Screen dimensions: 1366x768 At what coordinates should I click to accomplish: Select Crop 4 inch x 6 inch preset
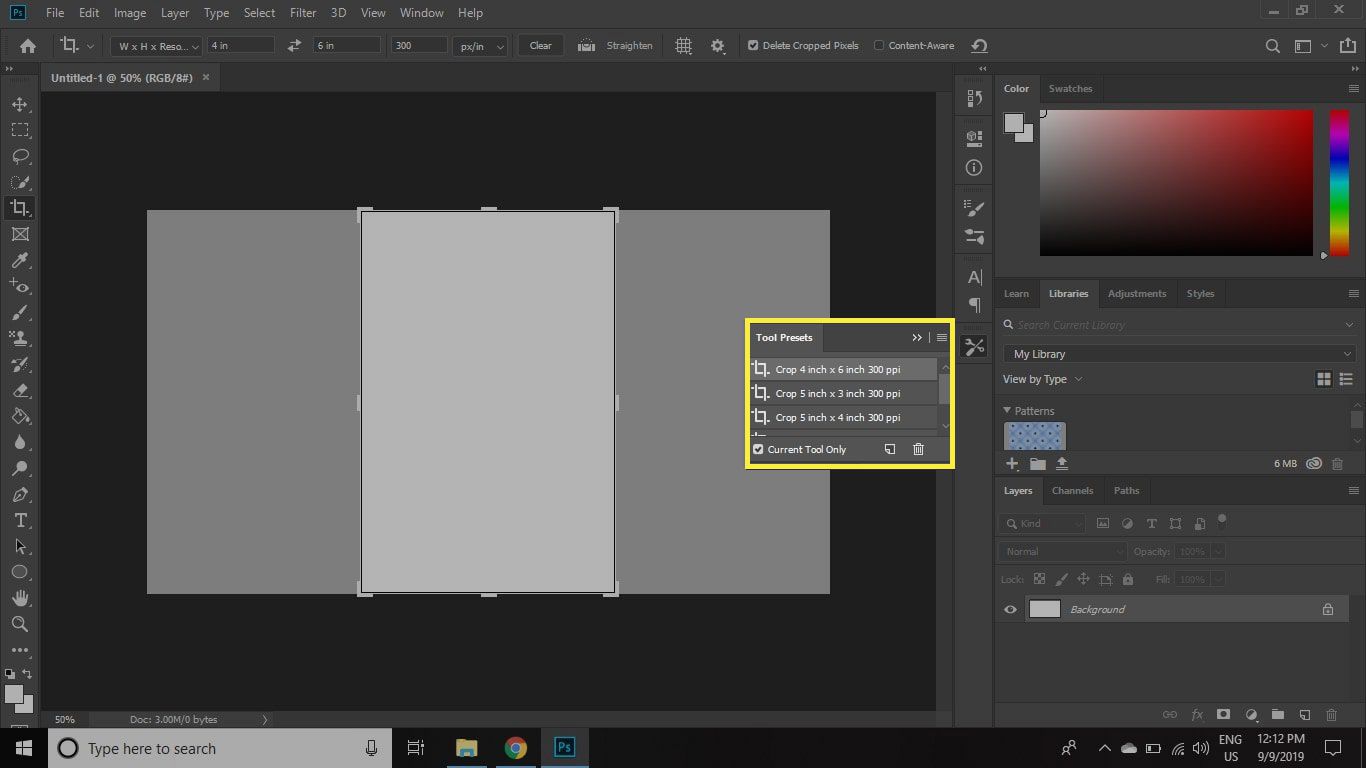844,369
